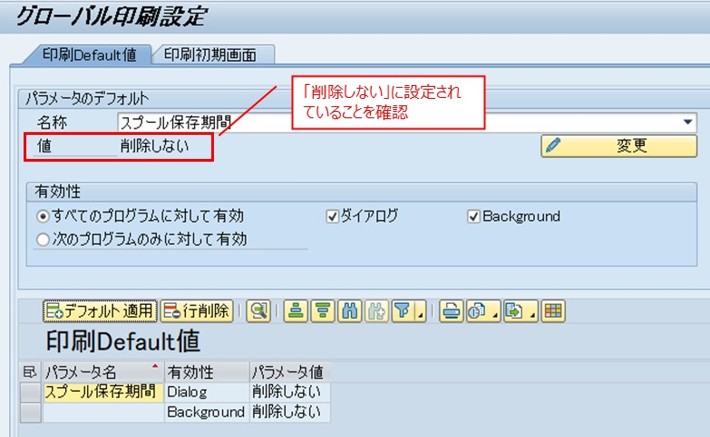
Task: Click the 値 field showing 削除しない
Action: 155,146
